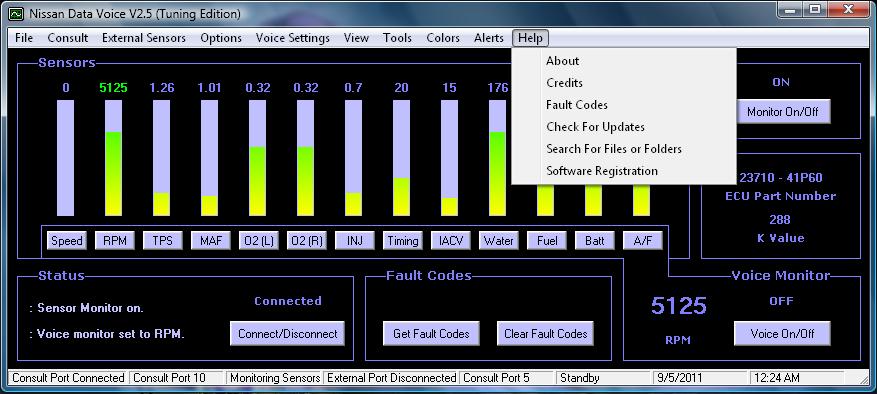The height and width of the screenshot is (394, 877).
Task: Click the TPS sensor button
Action: pyautogui.click(x=163, y=241)
